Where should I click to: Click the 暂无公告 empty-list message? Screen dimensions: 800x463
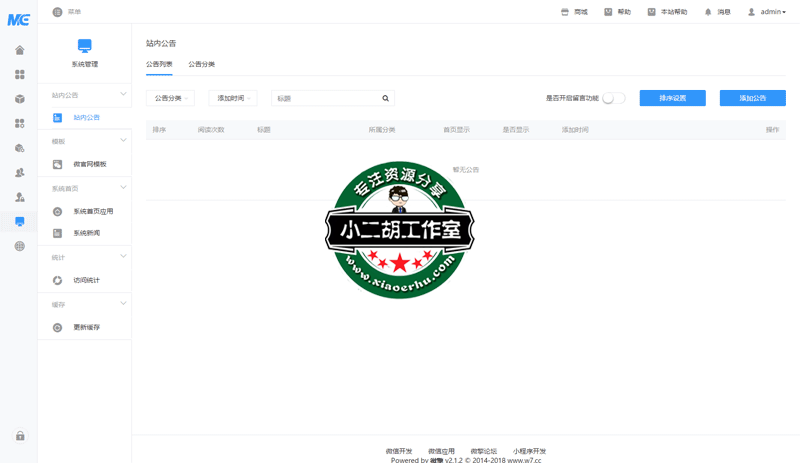[466, 169]
